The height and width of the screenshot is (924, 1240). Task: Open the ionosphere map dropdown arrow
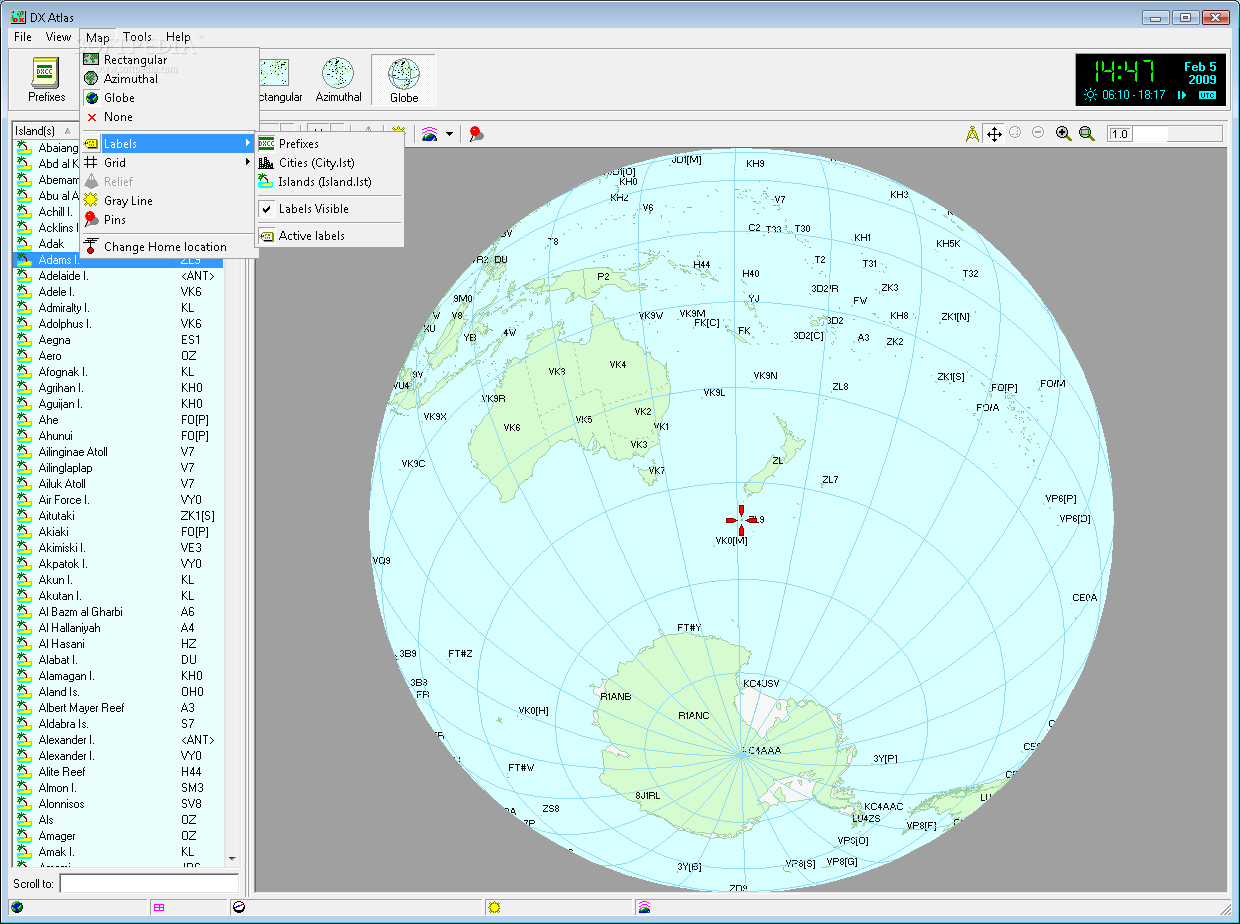pos(449,134)
